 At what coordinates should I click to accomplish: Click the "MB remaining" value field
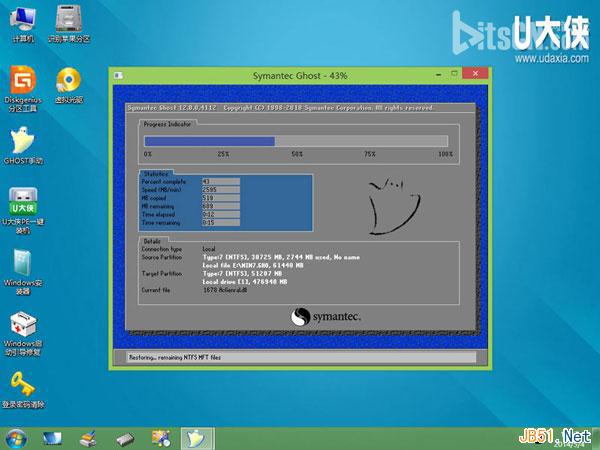click(221, 206)
